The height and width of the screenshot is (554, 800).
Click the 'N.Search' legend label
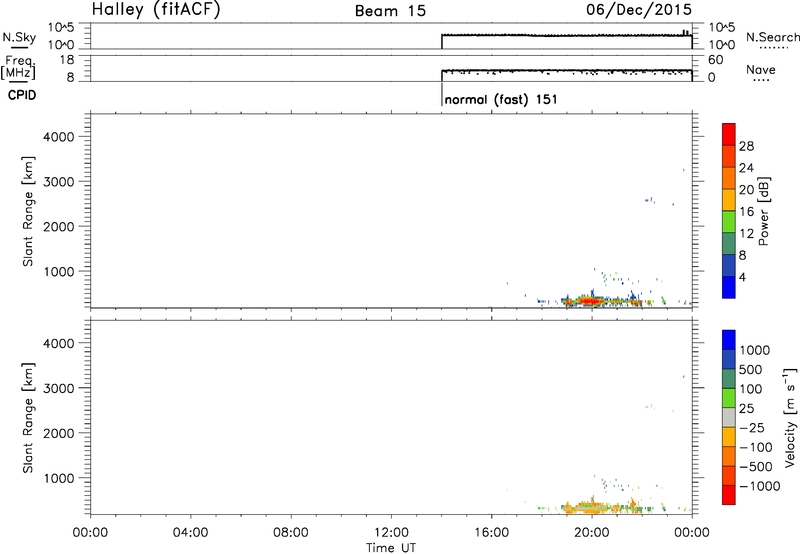click(773, 37)
